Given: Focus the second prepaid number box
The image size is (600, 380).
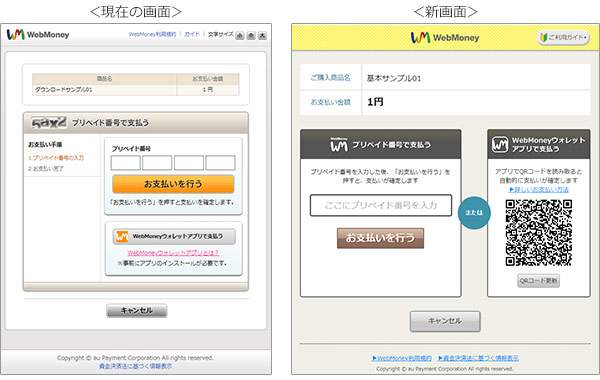Looking at the screenshot, I should (x=157, y=163).
